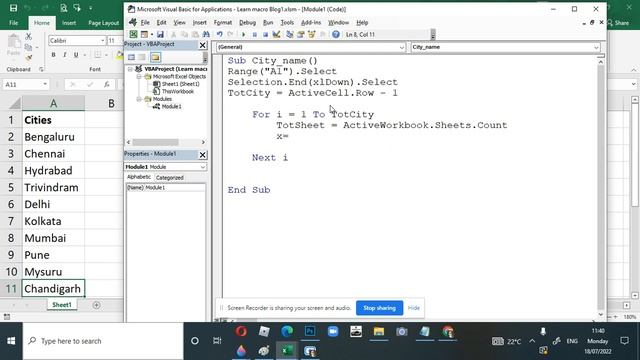This screenshot has width=640, height=360.
Task: Undo the last edit in VBA editor
Action: coord(220,34)
